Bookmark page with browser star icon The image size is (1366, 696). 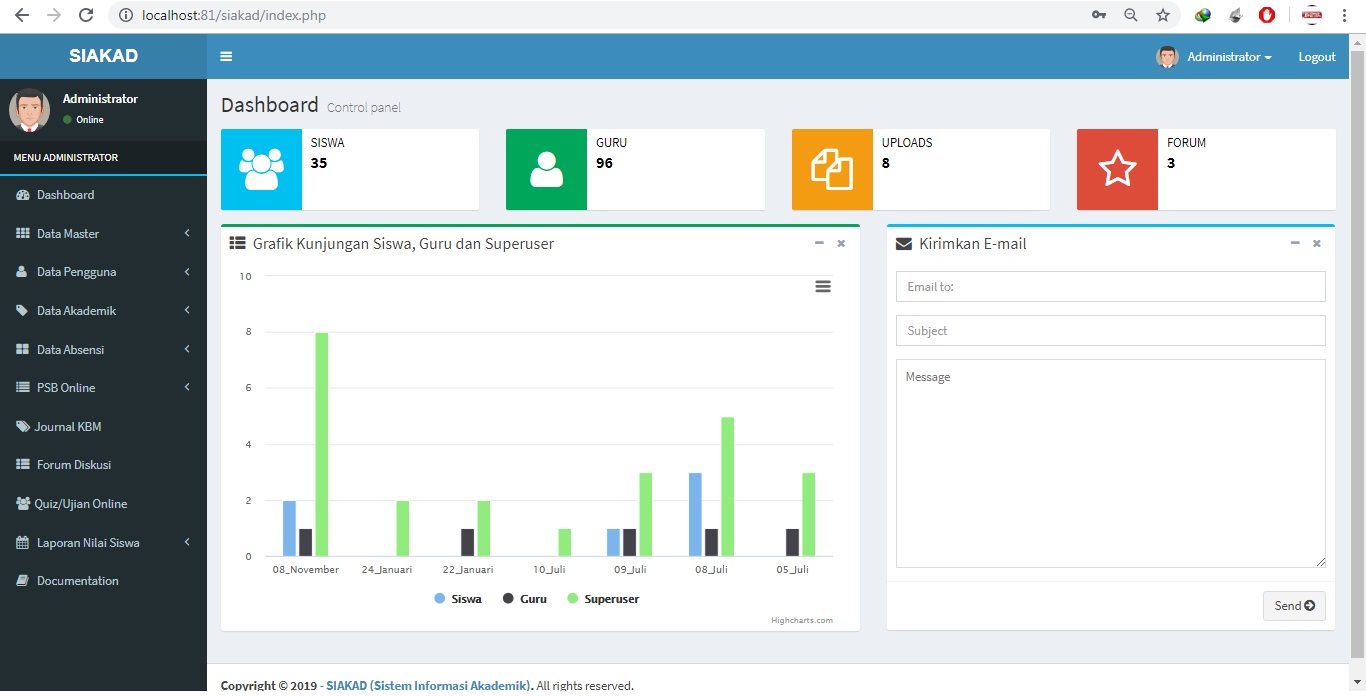1162,15
